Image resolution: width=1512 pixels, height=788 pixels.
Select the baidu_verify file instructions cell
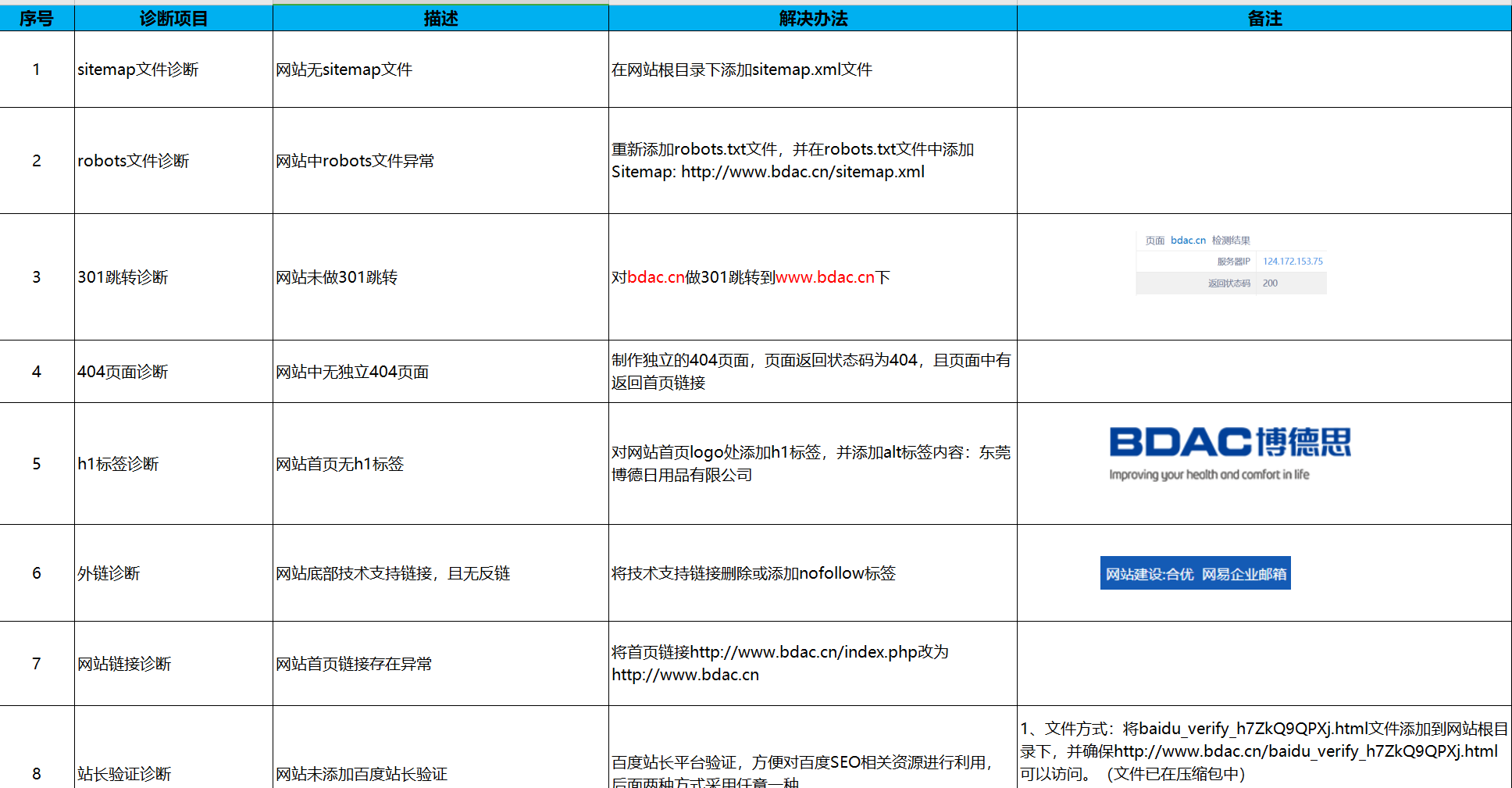[x=1264, y=751]
